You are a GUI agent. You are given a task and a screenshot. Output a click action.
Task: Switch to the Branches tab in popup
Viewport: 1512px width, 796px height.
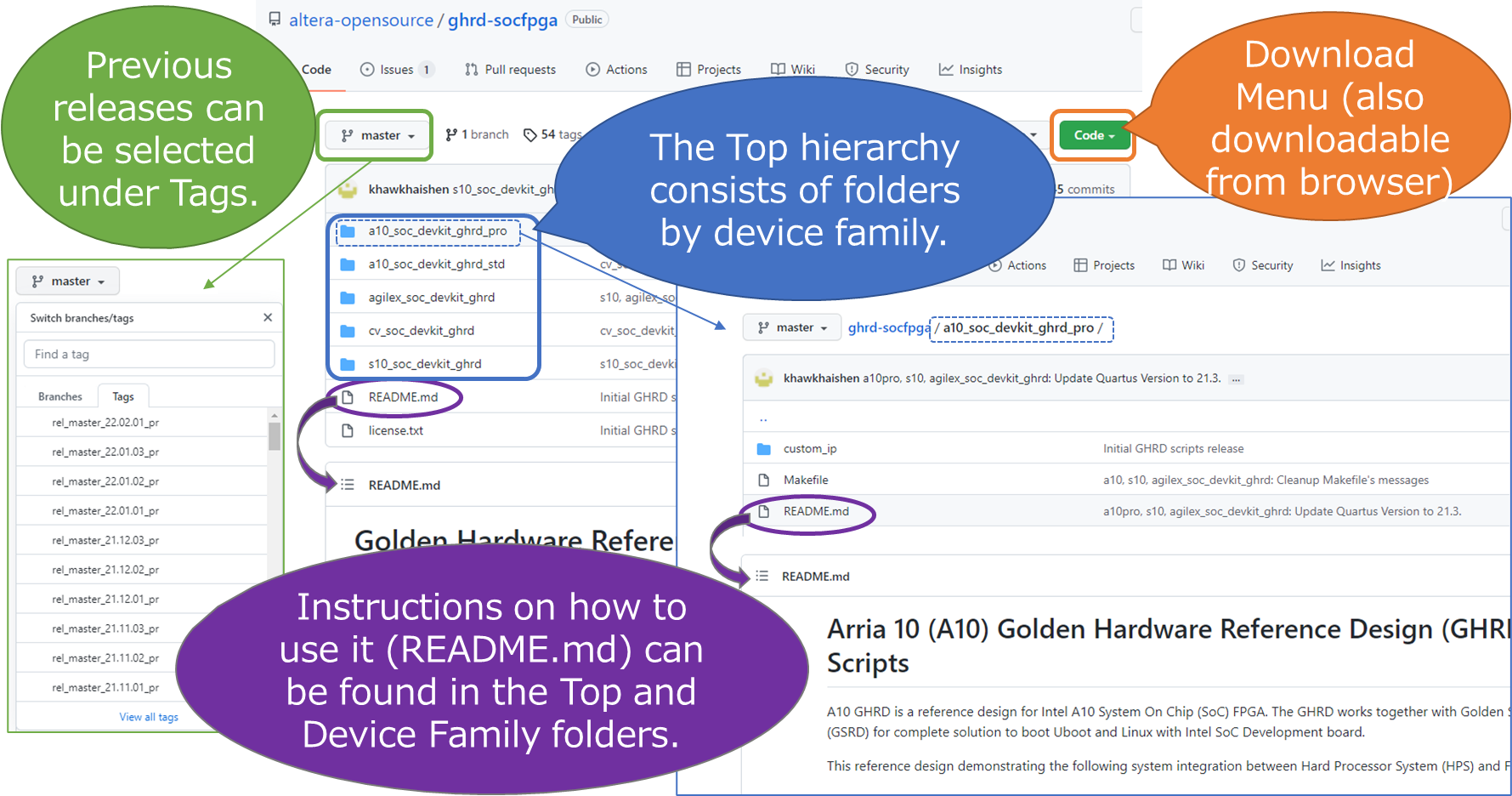[x=59, y=396]
